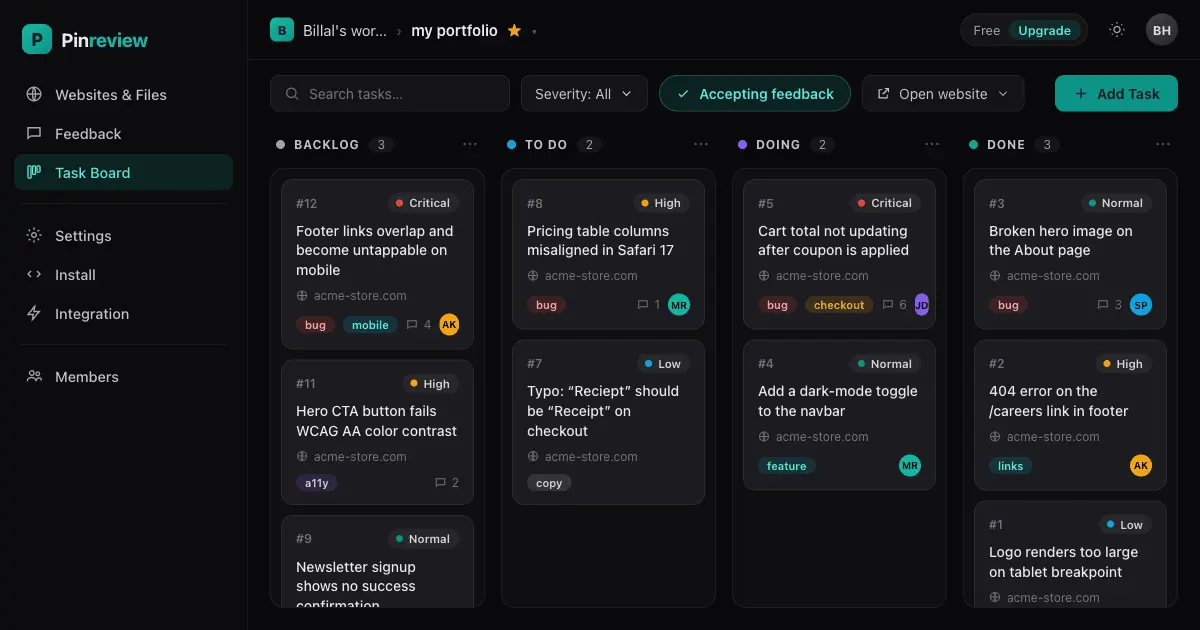Click the a11y tag on task #11
The image size is (1200, 630).
pyautogui.click(x=318, y=483)
